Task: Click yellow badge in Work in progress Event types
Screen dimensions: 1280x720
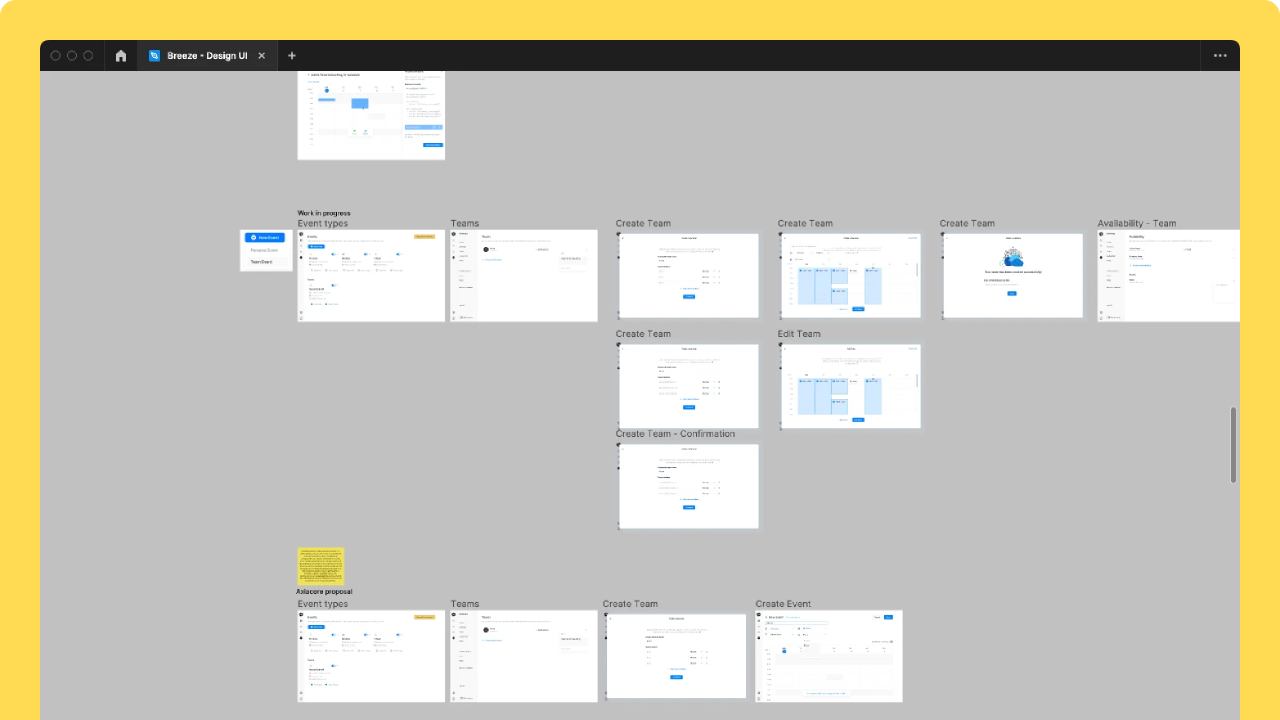Action: [424, 237]
